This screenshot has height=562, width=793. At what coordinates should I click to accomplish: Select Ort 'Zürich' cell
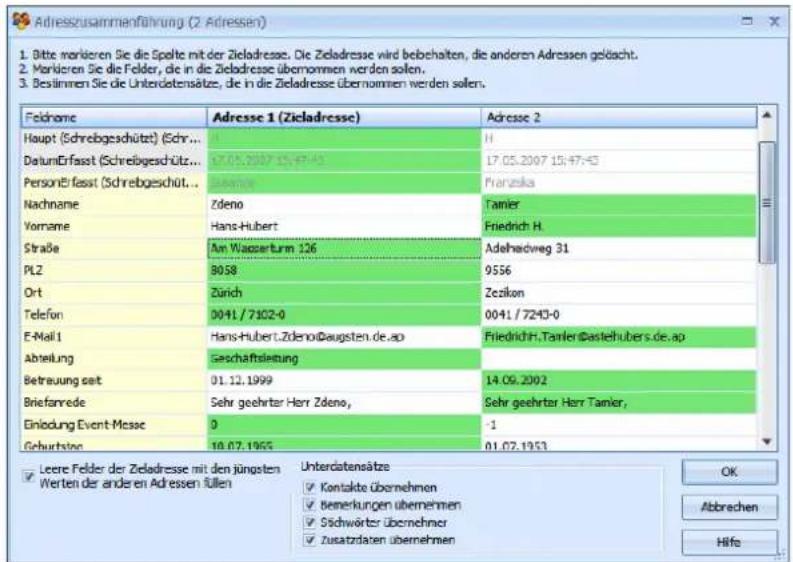344,292
